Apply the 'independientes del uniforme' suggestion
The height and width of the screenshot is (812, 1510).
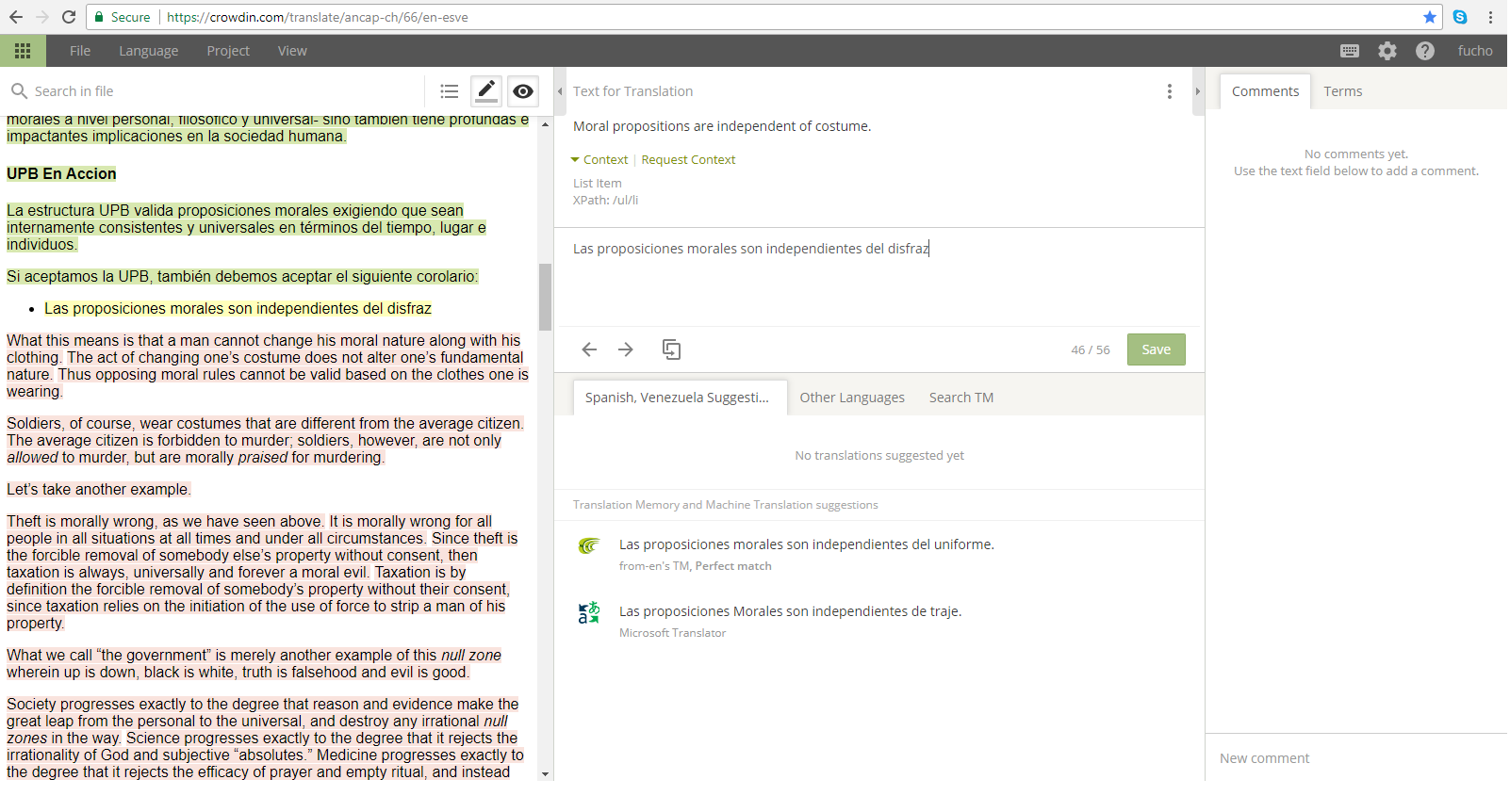(806, 544)
